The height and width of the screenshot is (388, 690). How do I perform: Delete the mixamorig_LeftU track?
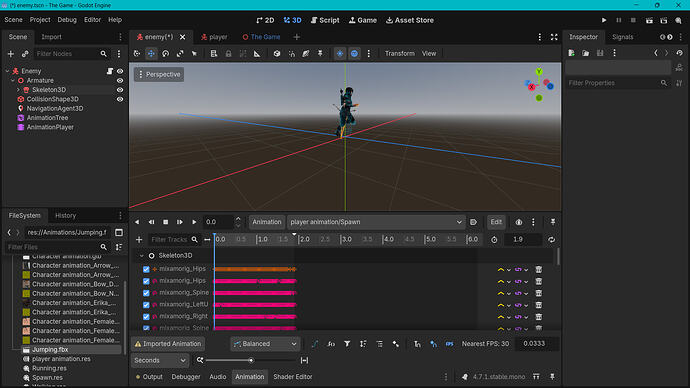[538, 305]
